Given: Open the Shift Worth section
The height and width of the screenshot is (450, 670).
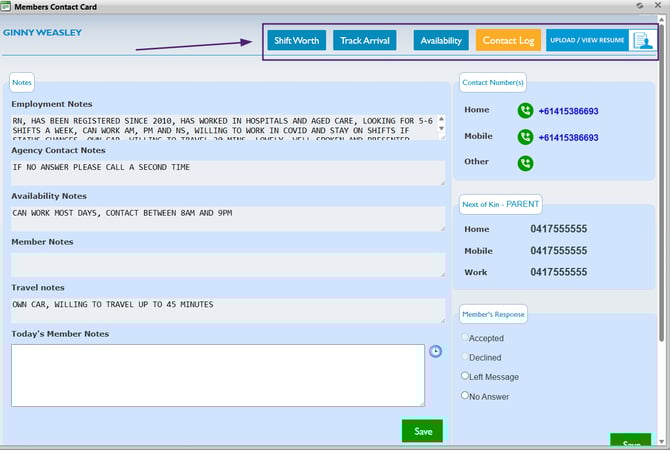Looking at the screenshot, I should [x=297, y=41].
